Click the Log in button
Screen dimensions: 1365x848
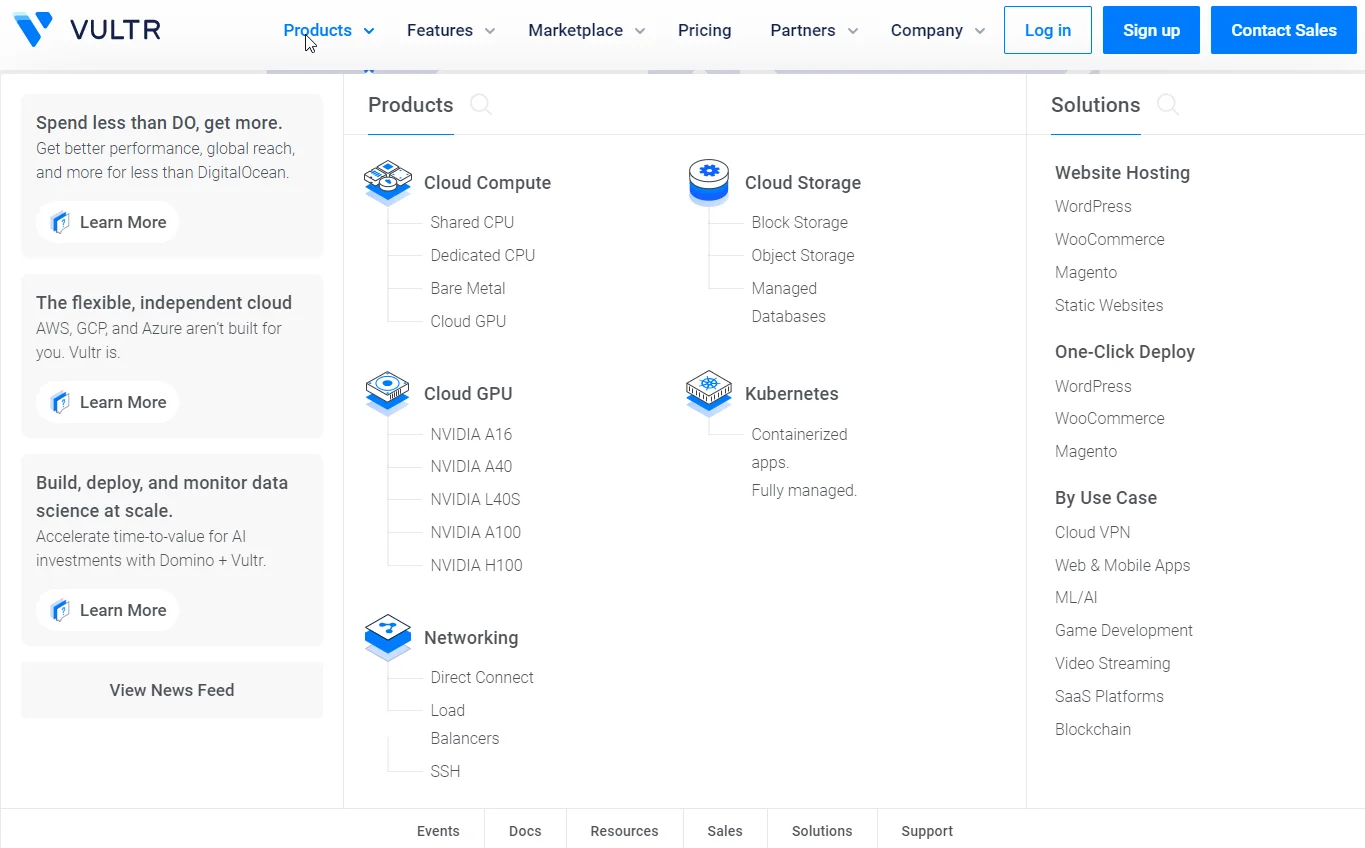[x=1048, y=30]
